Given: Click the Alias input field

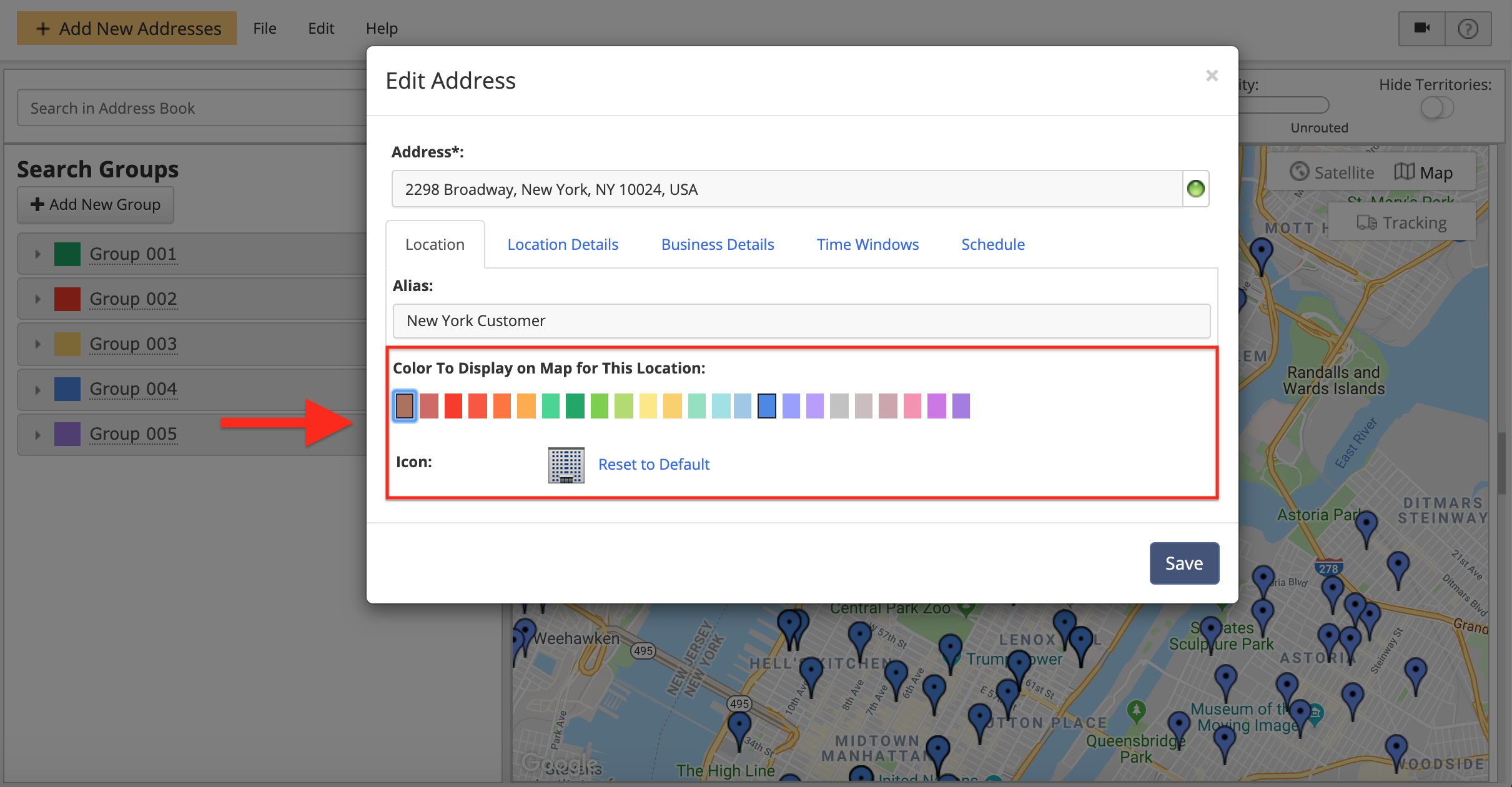Looking at the screenshot, I should tap(801, 320).
